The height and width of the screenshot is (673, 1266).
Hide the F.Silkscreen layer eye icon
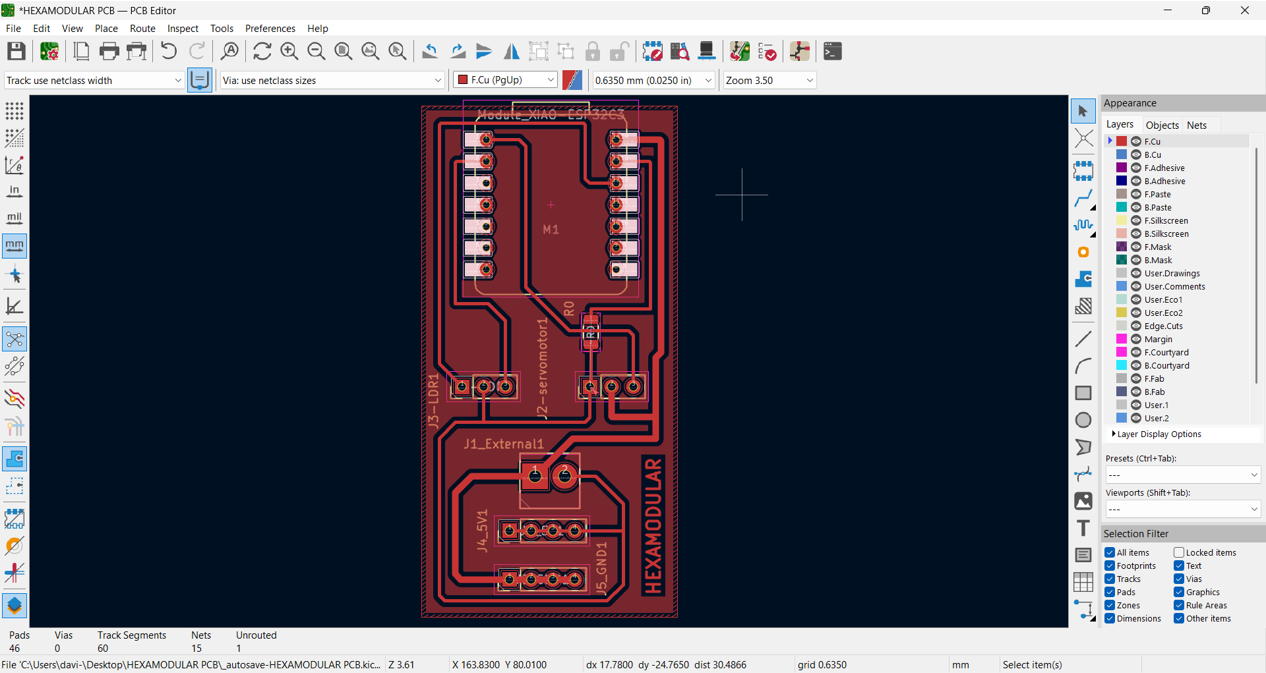1136,221
